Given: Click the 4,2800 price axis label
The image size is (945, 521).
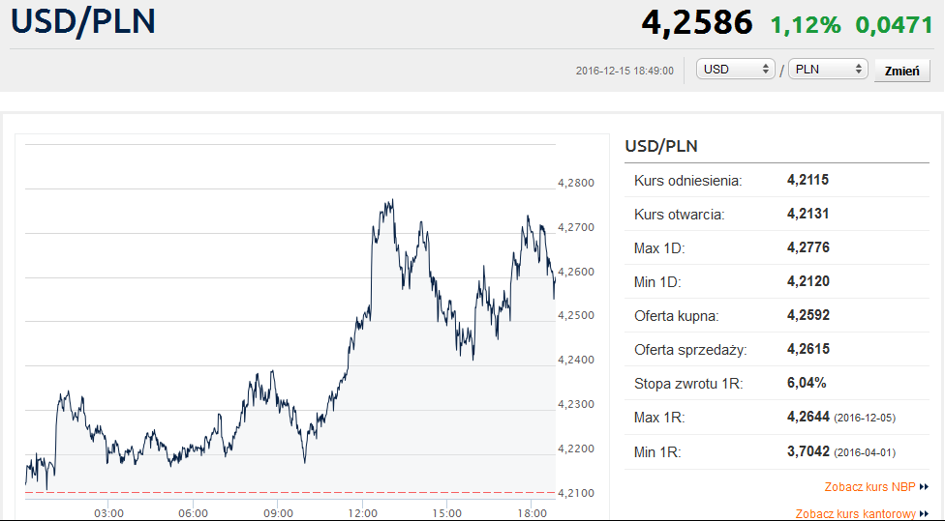Looking at the screenshot, I should 576,183.
